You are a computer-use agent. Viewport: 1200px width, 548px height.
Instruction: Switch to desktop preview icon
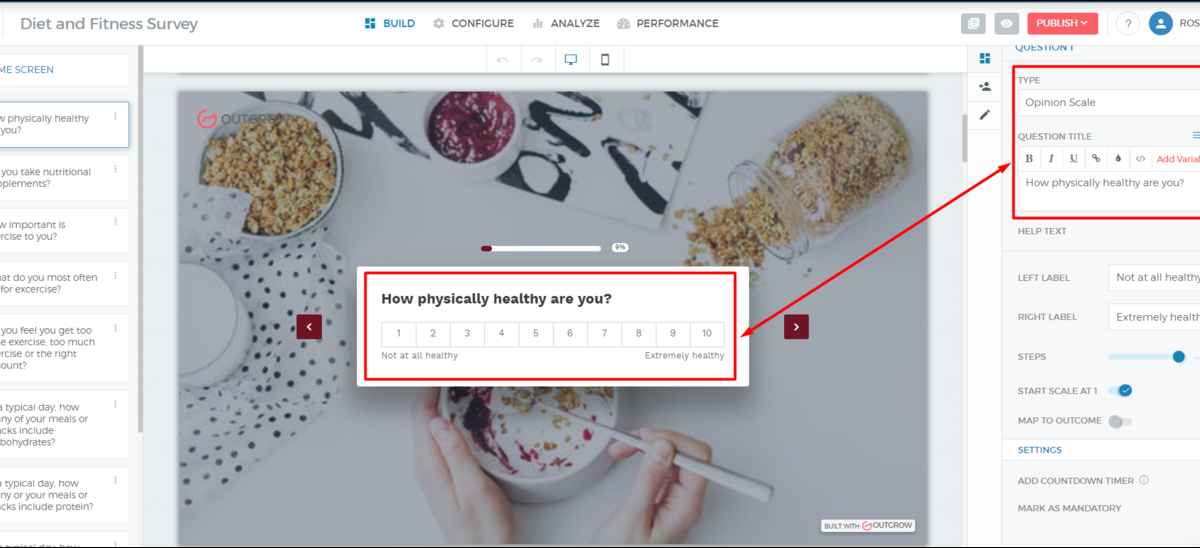click(571, 60)
